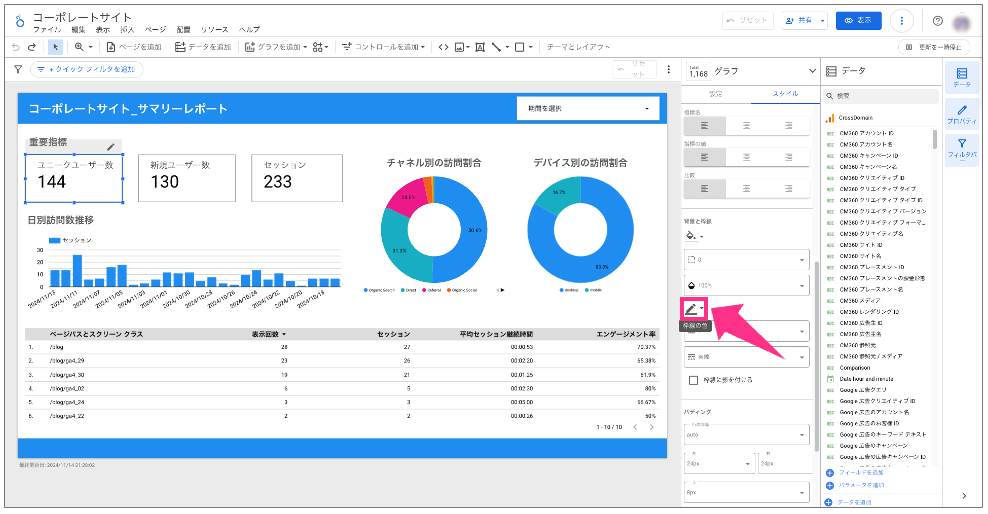Click the 表示回数 column header in the table
The height and width of the screenshot is (514, 988).
[x=268, y=334]
